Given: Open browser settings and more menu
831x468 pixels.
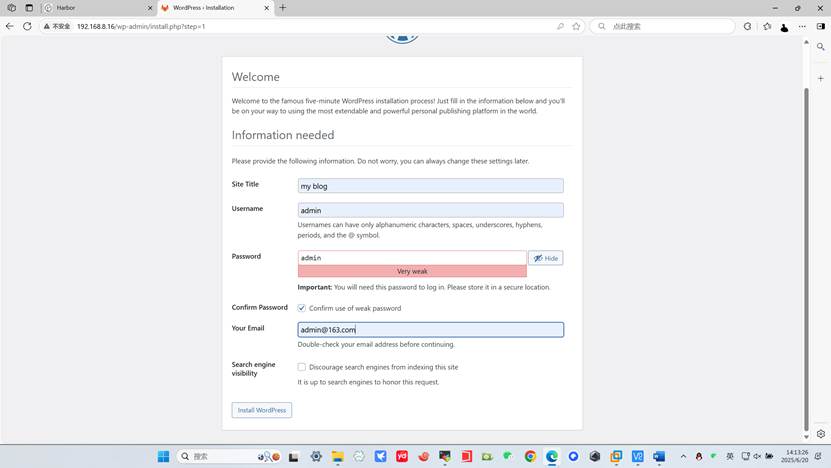Looking at the screenshot, I should coord(802,26).
